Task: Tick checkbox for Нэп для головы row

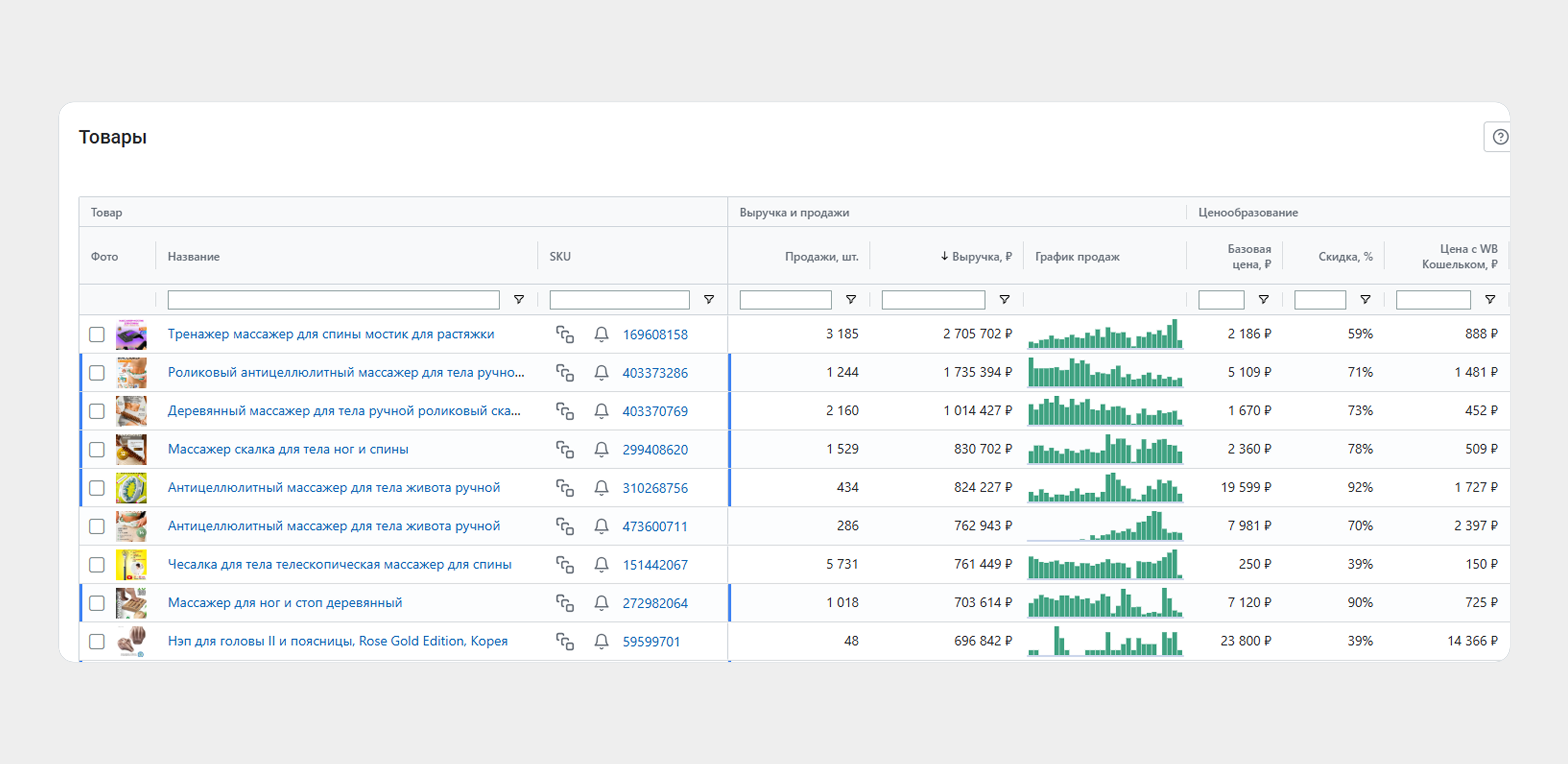Action: 97,641
